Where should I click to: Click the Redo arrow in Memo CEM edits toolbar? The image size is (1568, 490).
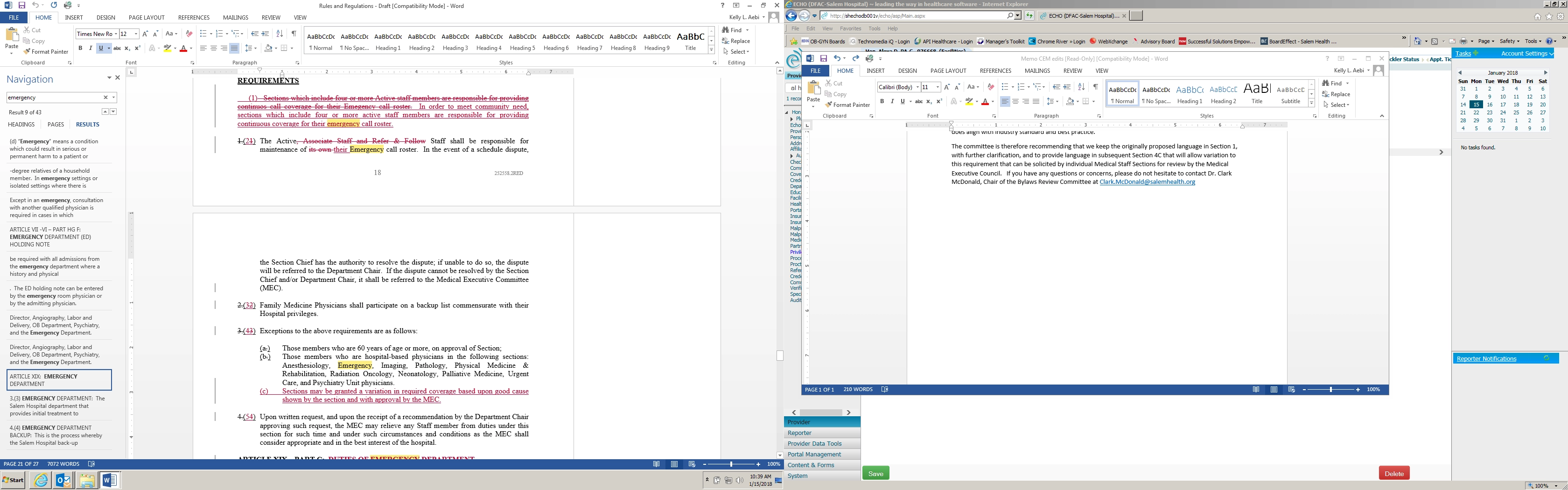pos(855,58)
